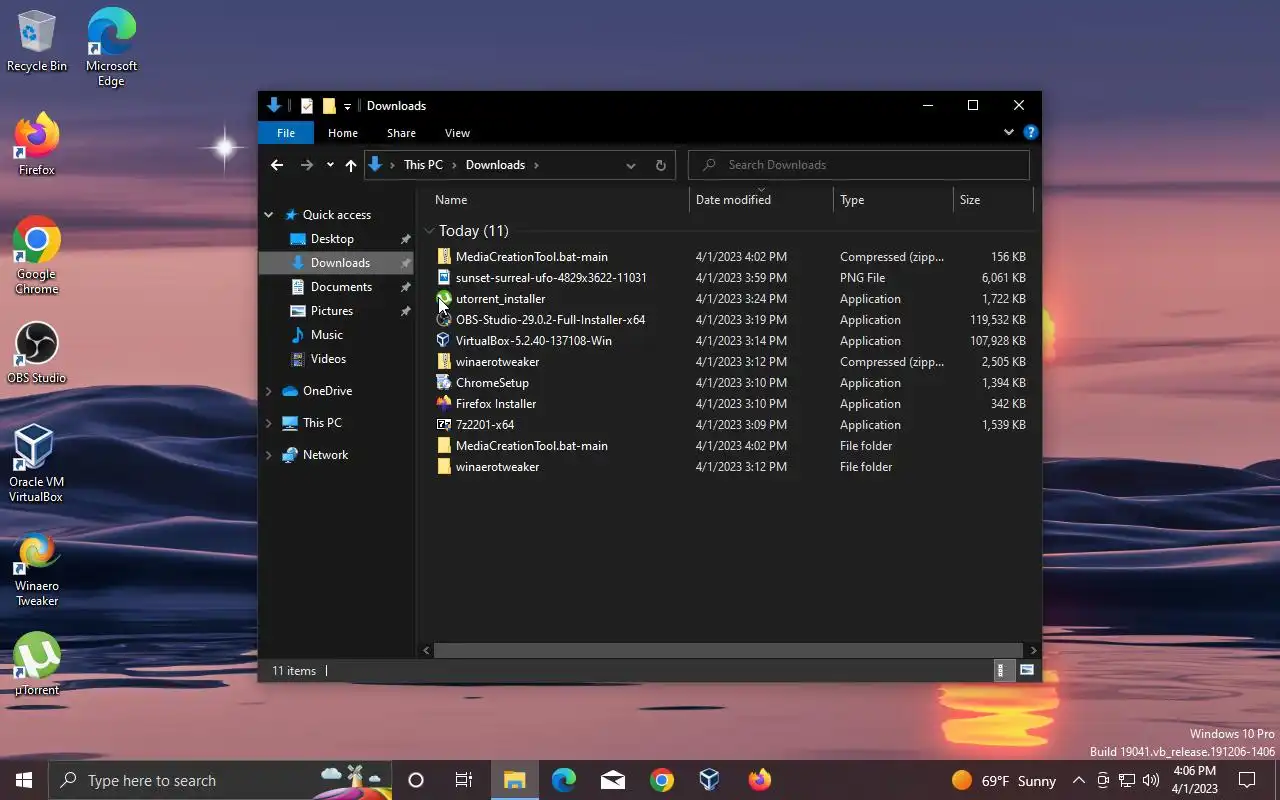Select the 7z2201-x64 file icon
1280x800 pixels.
444,424
